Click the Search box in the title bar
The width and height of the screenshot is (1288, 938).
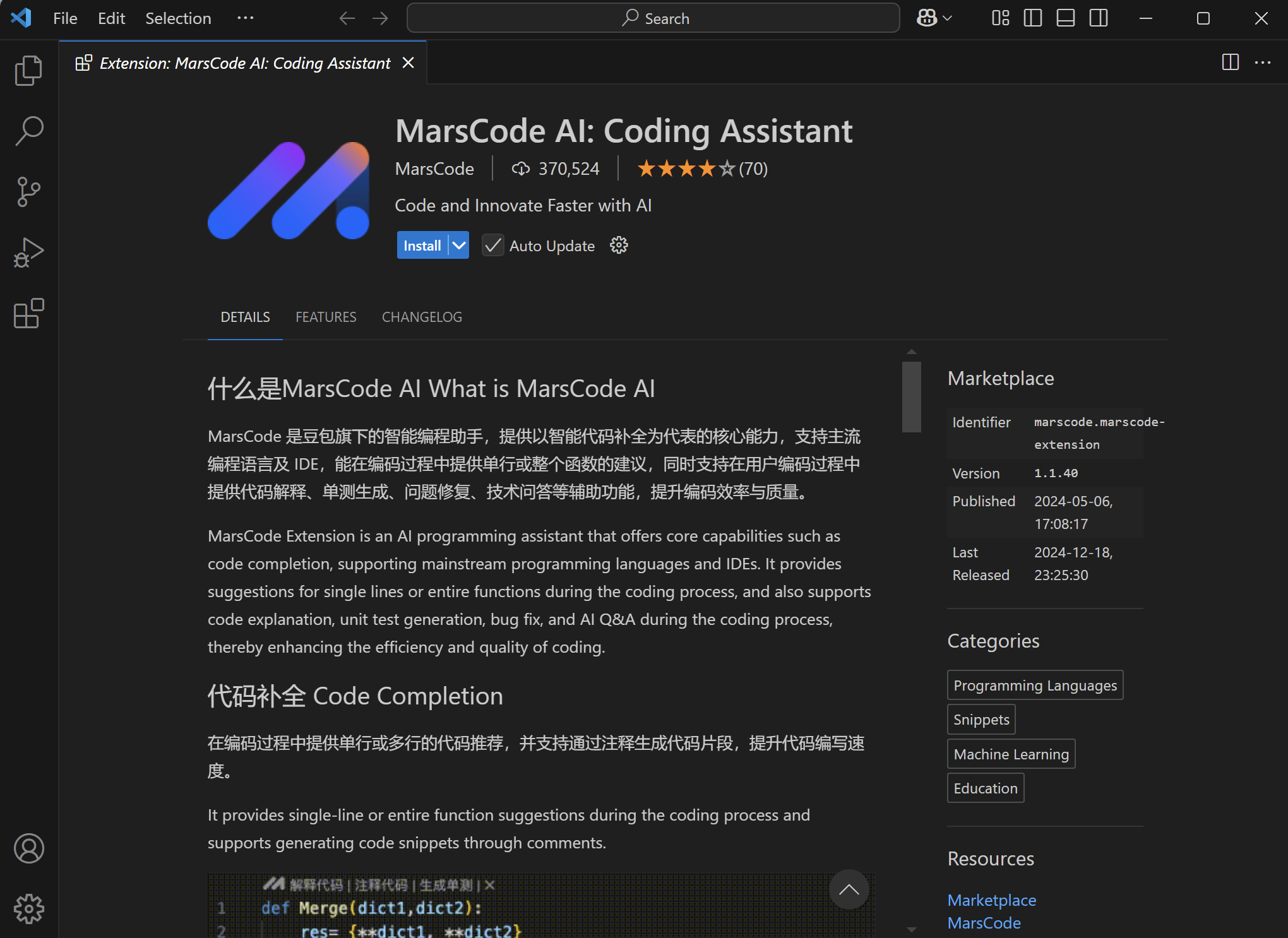[653, 18]
